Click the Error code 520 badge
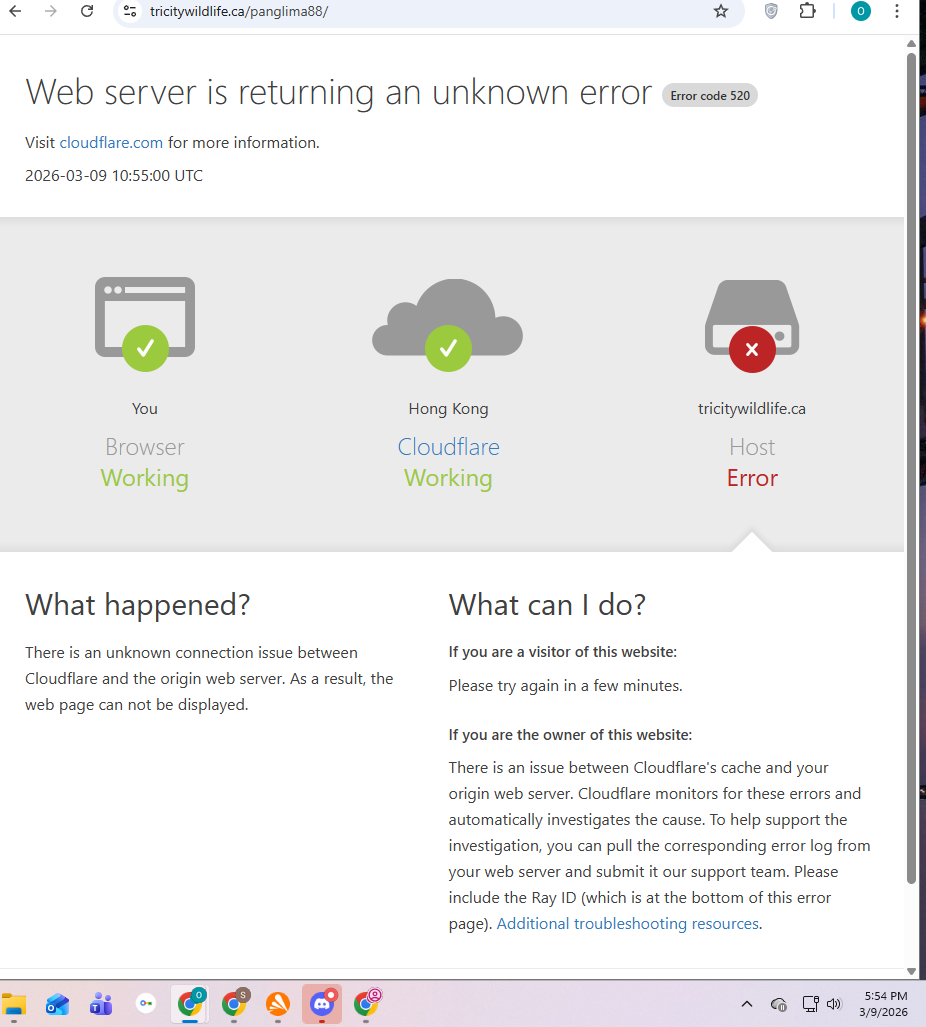The width and height of the screenshot is (926, 1027). [x=710, y=96]
